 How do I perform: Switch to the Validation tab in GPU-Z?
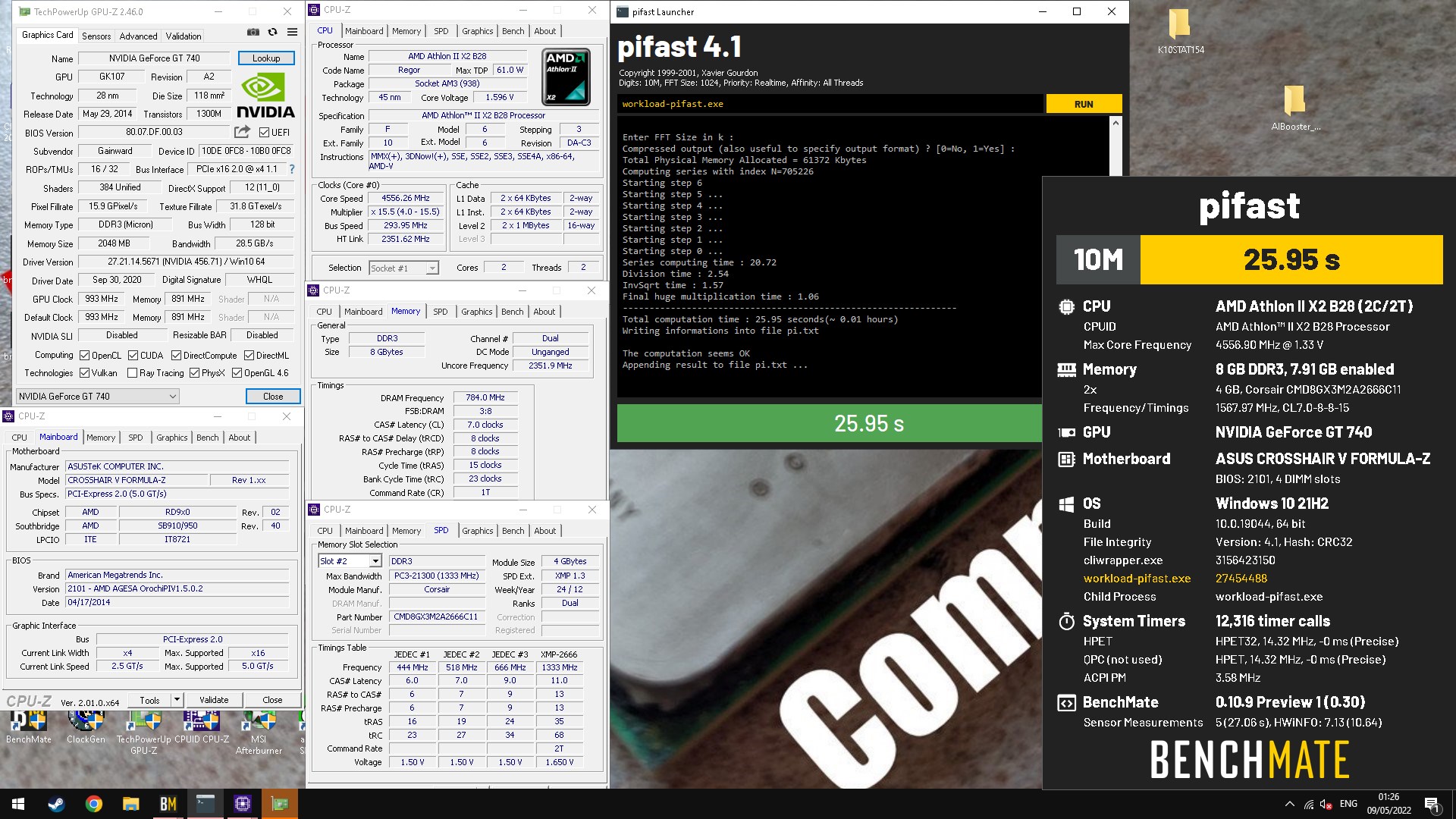click(184, 36)
